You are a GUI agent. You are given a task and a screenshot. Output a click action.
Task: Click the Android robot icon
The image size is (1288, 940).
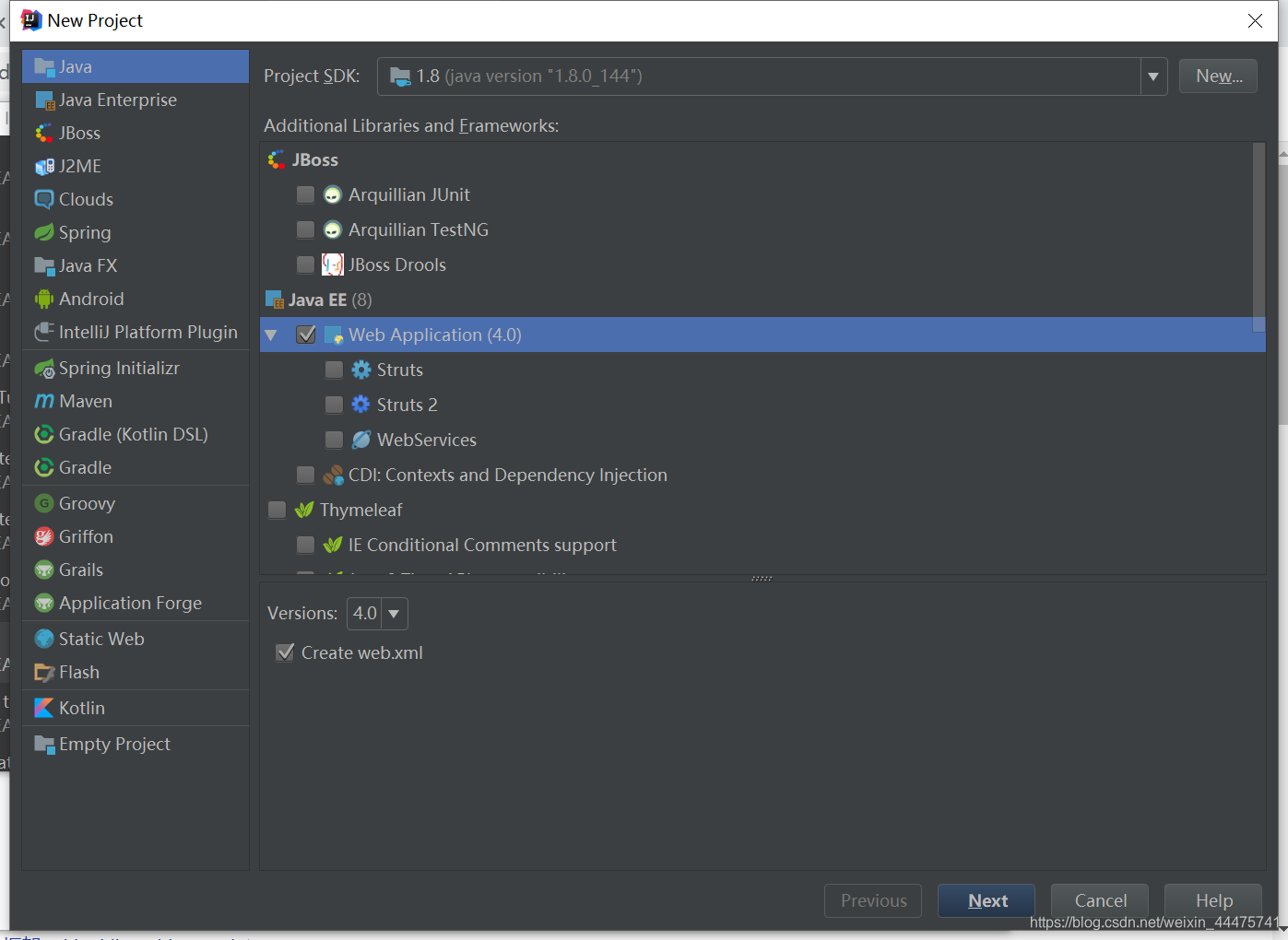tap(44, 300)
